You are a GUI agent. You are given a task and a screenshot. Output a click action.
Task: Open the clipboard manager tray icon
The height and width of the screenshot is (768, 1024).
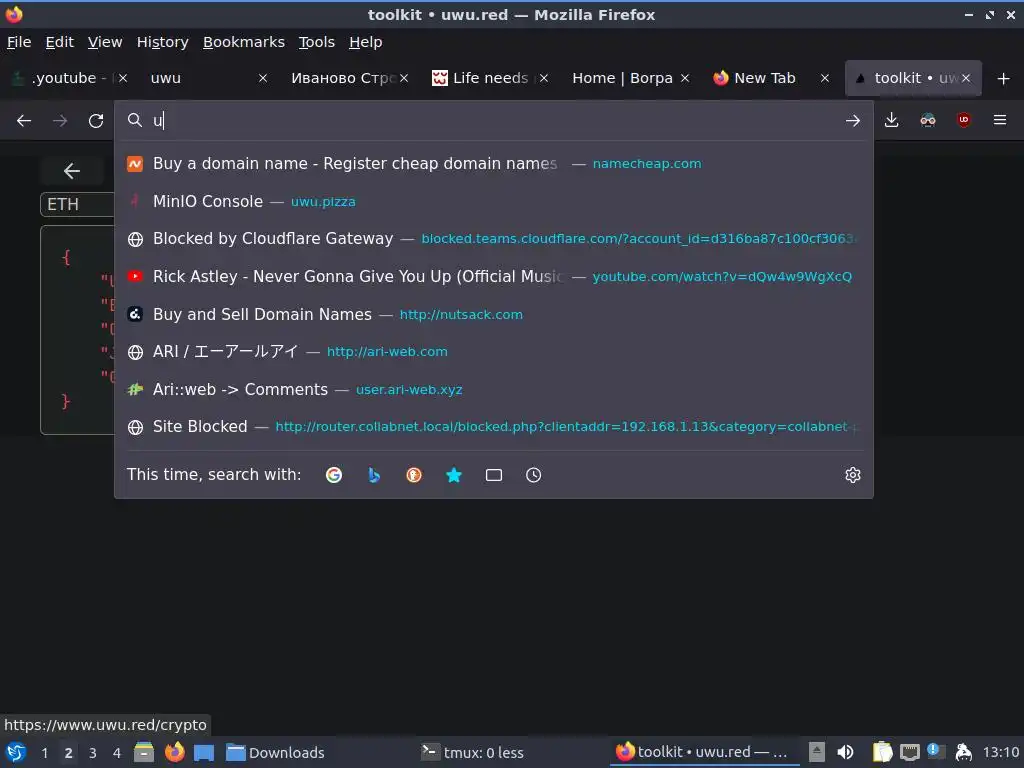(x=882, y=752)
